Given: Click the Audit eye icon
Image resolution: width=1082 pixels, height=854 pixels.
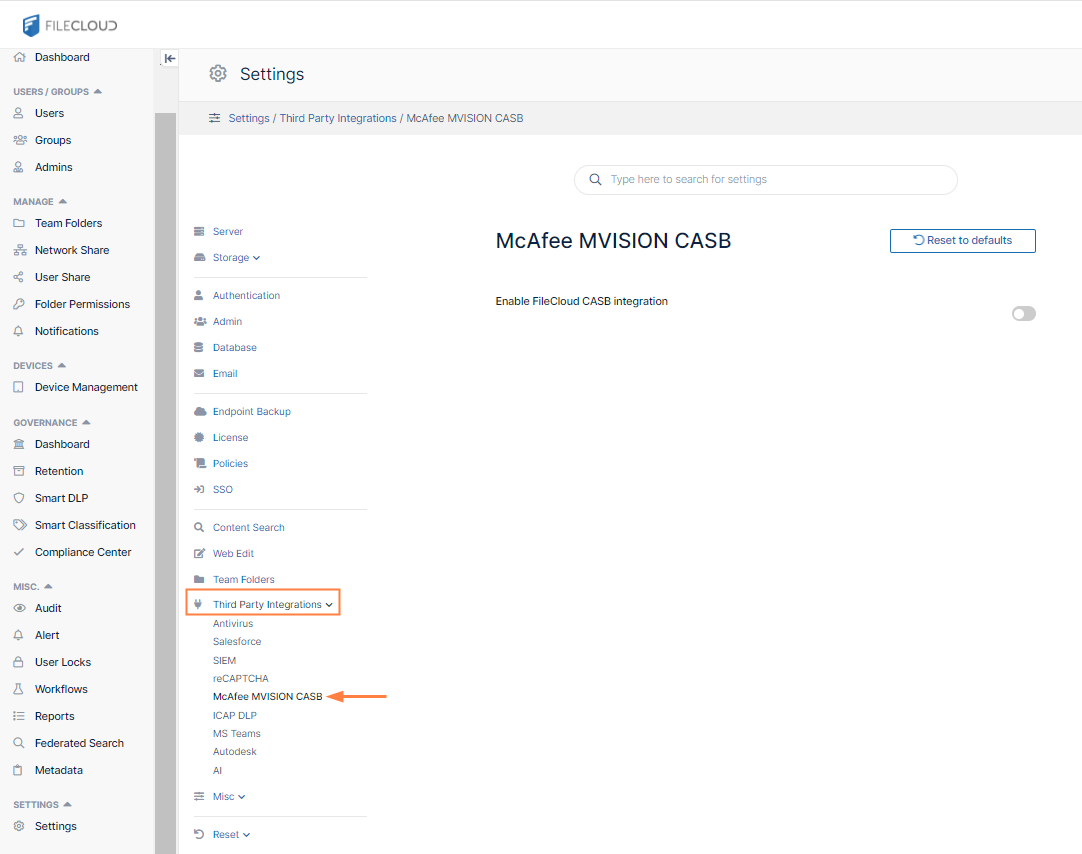Looking at the screenshot, I should point(18,608).
